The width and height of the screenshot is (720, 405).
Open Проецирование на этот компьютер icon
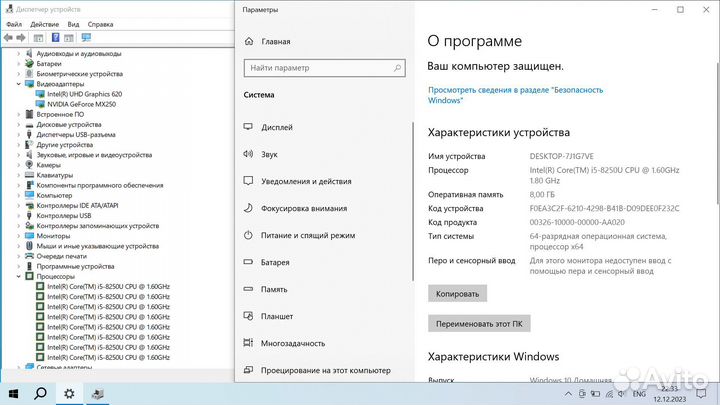tap(248, 370)
